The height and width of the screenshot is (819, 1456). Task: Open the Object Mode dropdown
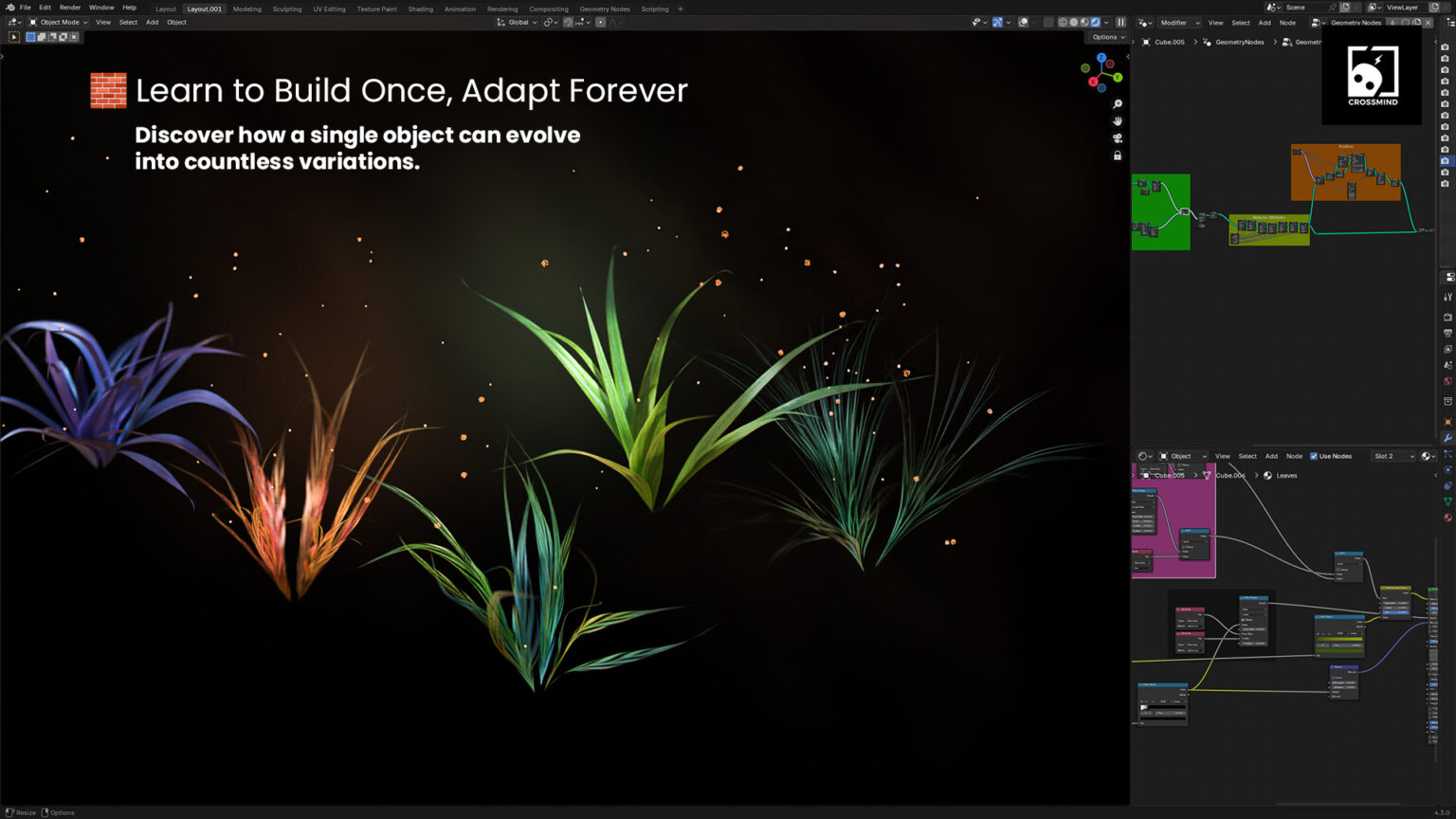[x=59, y=23]
